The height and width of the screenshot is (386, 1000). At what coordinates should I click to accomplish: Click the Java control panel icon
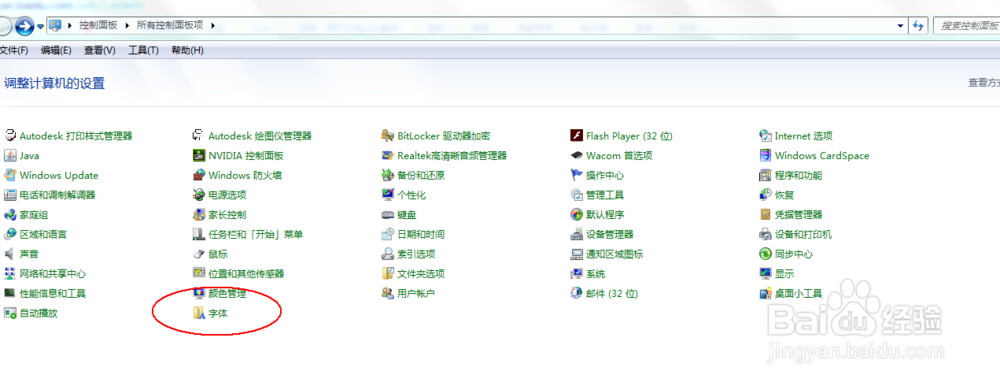pyautogui.click(x=10, y=155)
